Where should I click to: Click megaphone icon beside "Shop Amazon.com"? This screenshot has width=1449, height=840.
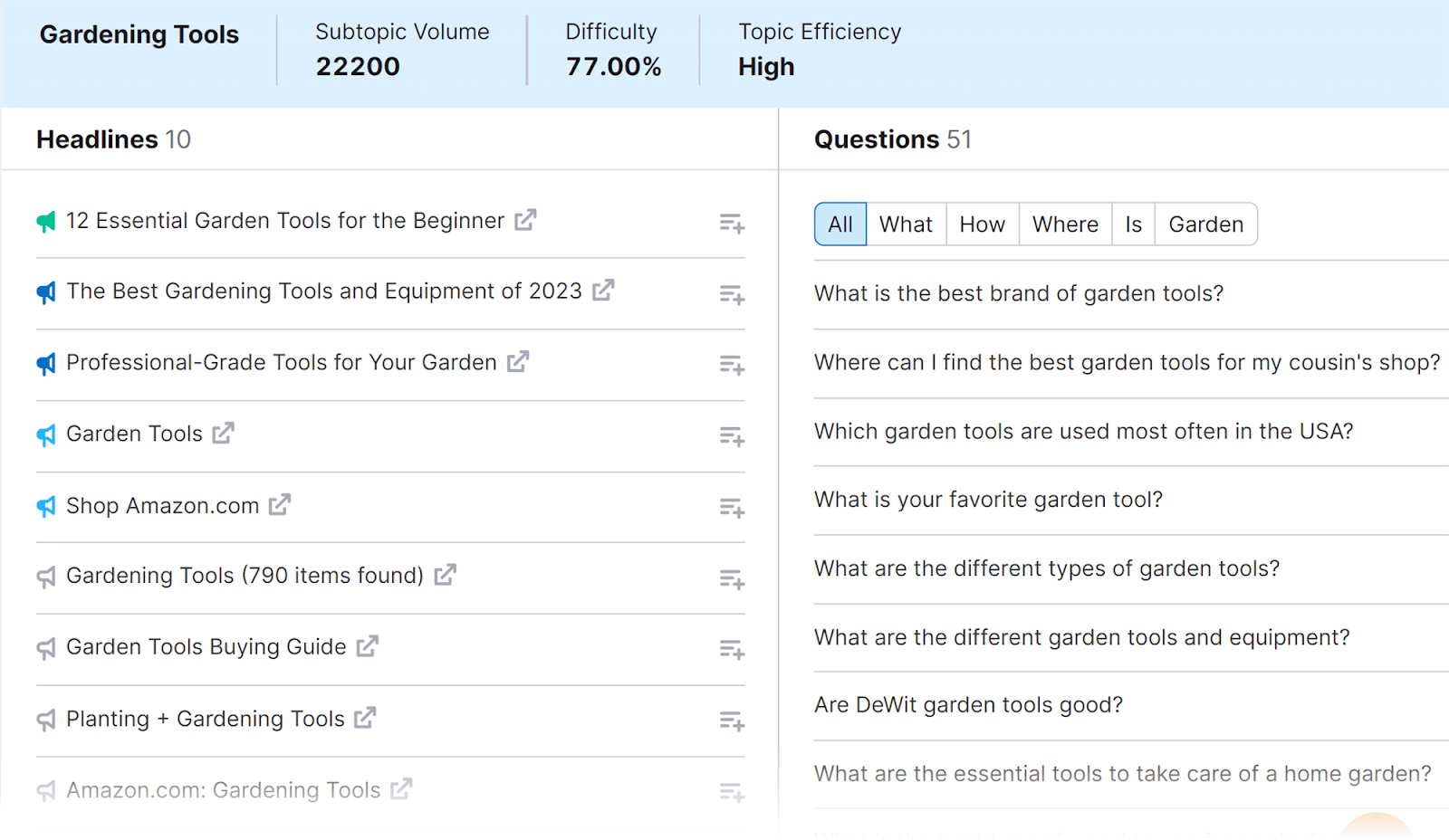(46, 506)
